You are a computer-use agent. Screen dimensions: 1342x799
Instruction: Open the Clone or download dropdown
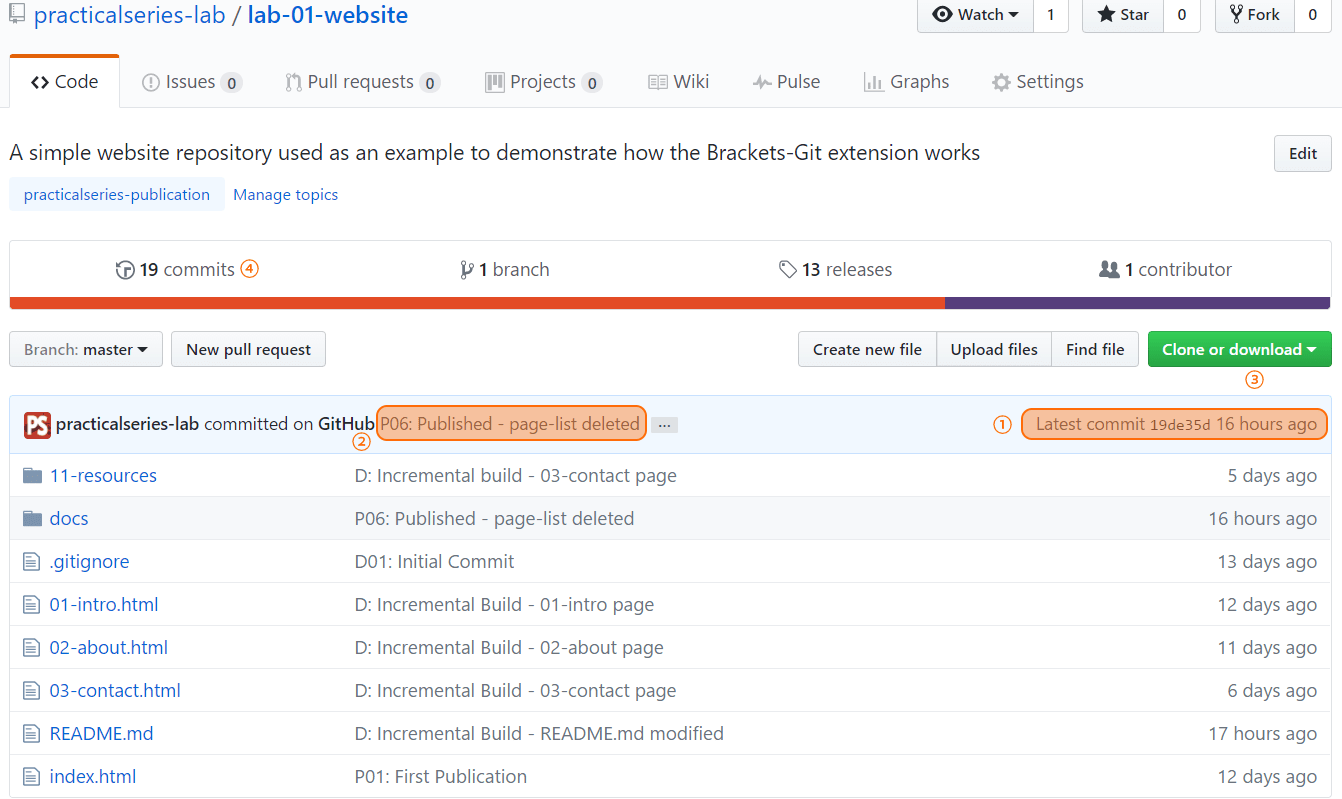tap(1239, 349)
